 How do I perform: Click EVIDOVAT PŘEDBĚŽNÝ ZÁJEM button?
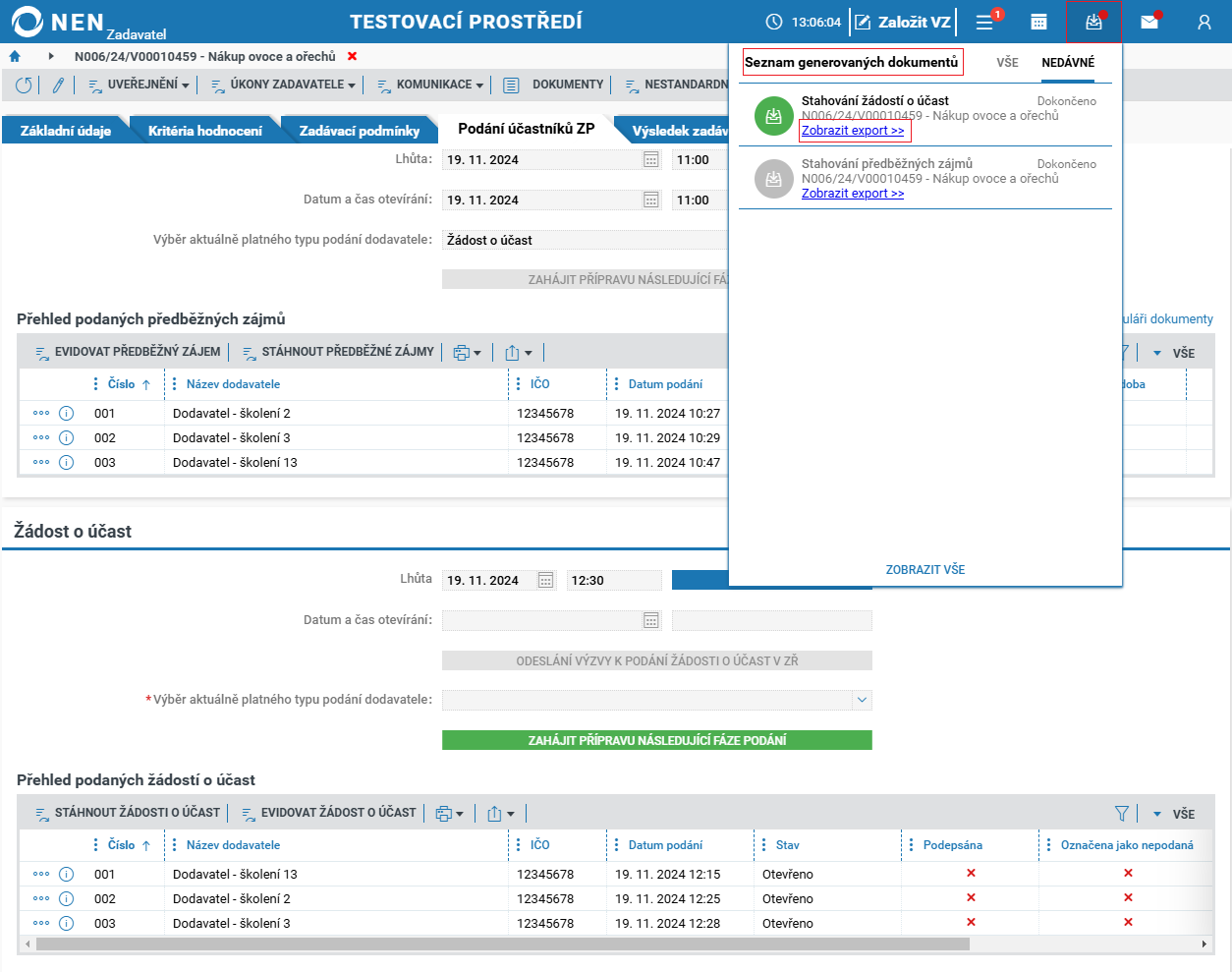click(x=128, y=352)
